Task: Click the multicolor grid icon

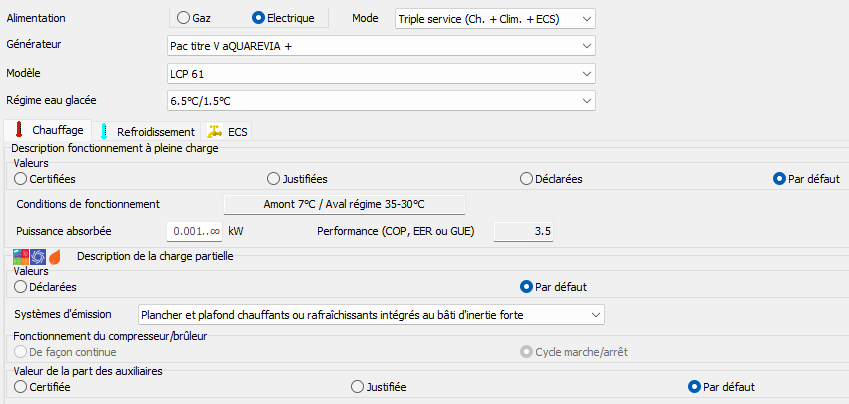Action: pos(22,257)
